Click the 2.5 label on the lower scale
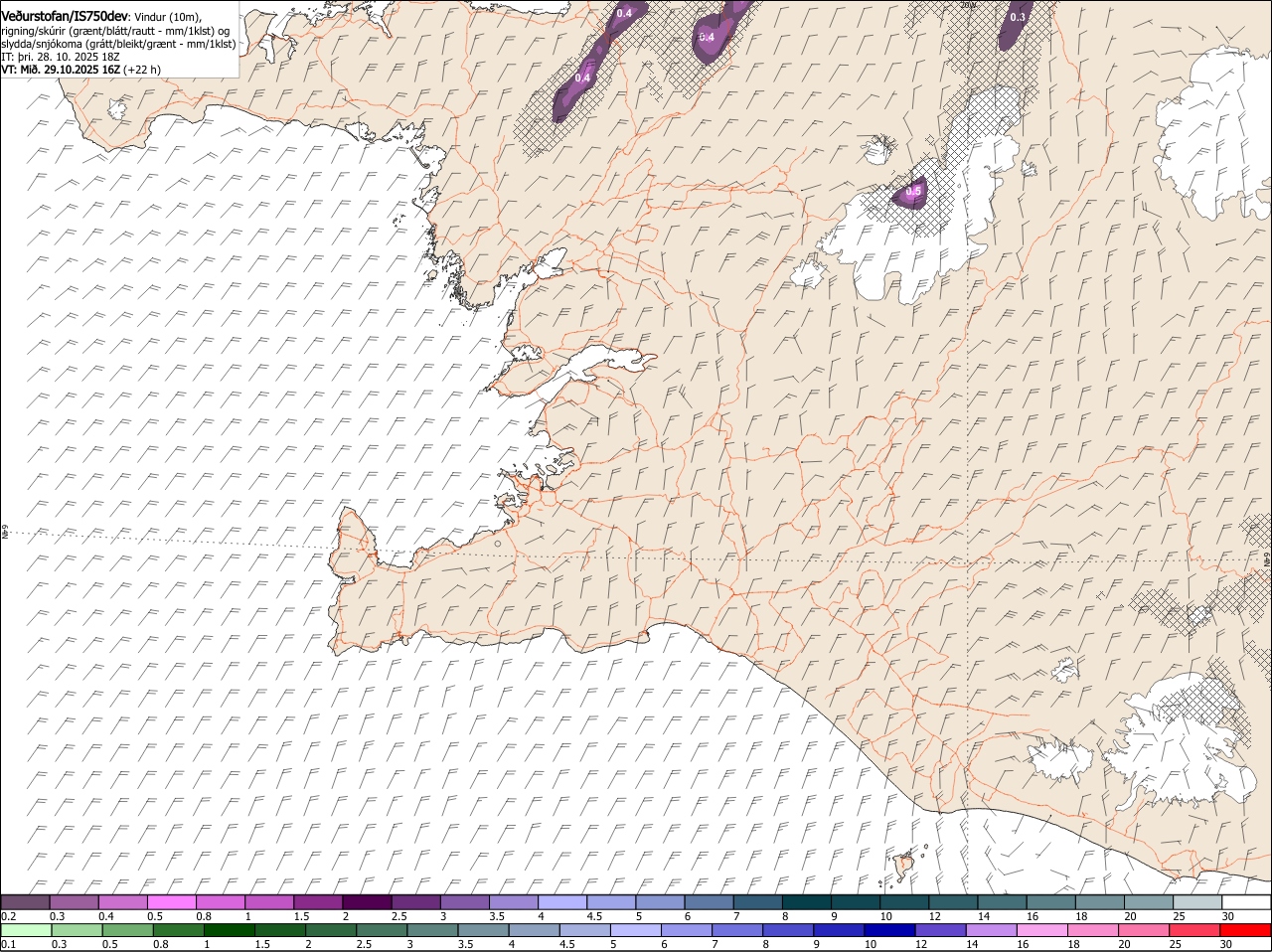The height and width of the screenshot is (952, 1272). point(364,943)
